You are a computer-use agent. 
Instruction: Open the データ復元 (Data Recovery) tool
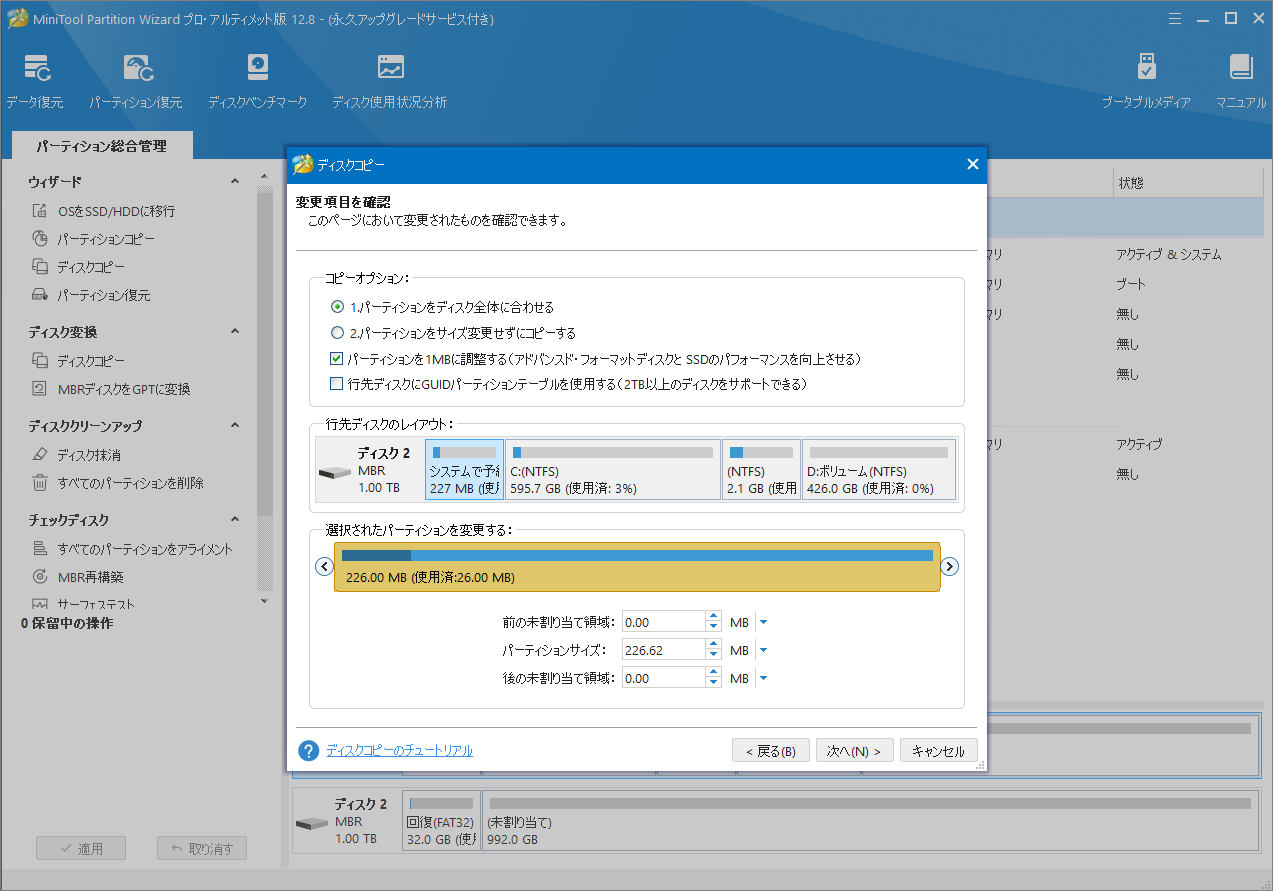click(x=36, y=78)
